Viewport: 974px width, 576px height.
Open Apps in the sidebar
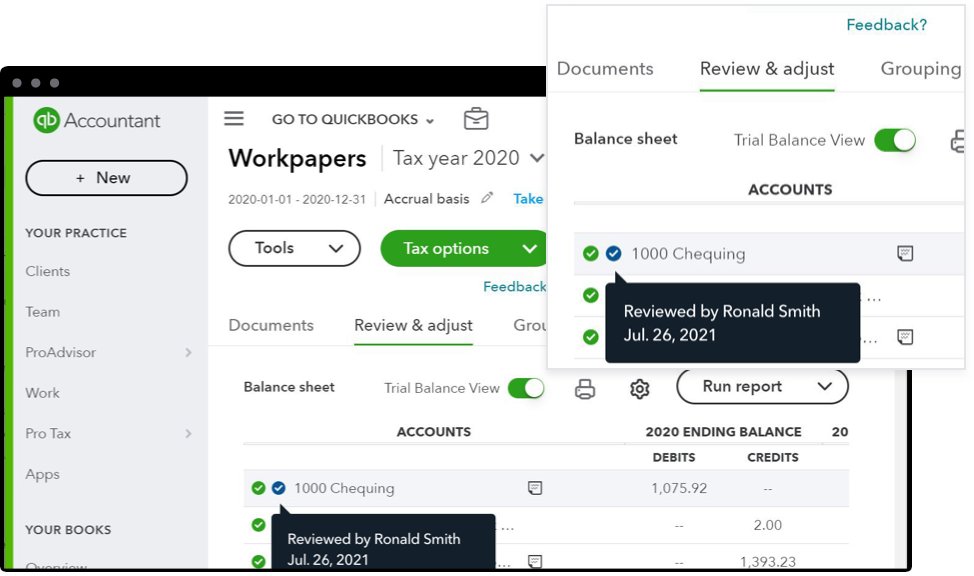[x=42, y=474]
